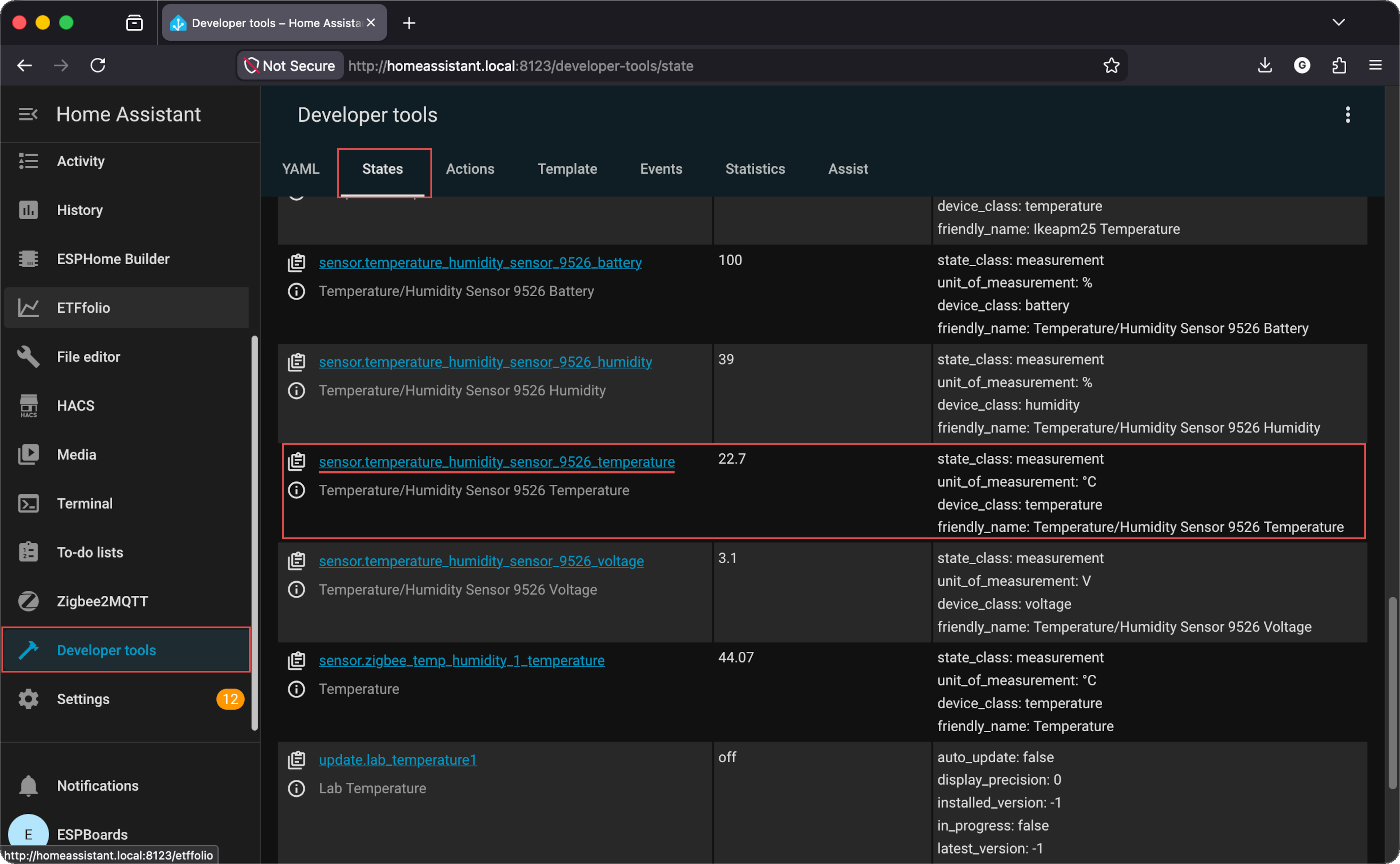Screen dimensions: 1400x864
Task: Switch to the YAML tab
Action: (301, 169)
